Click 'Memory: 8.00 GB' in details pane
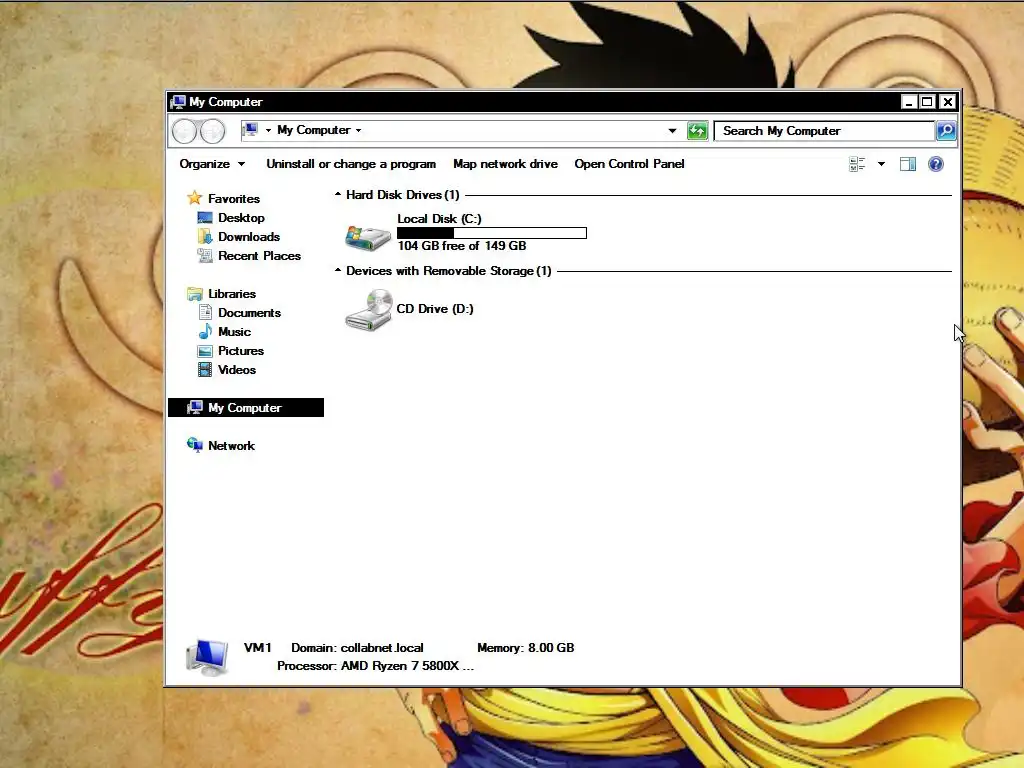 tap(526, 648)
